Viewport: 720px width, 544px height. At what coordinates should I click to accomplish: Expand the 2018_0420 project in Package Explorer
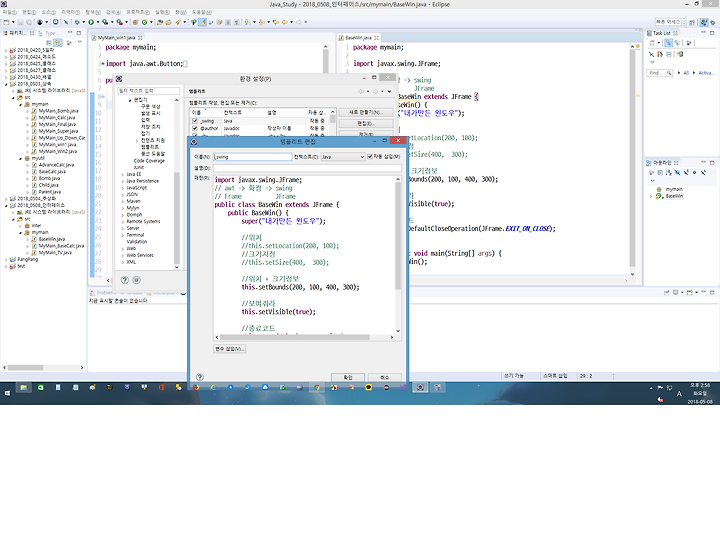6,50
